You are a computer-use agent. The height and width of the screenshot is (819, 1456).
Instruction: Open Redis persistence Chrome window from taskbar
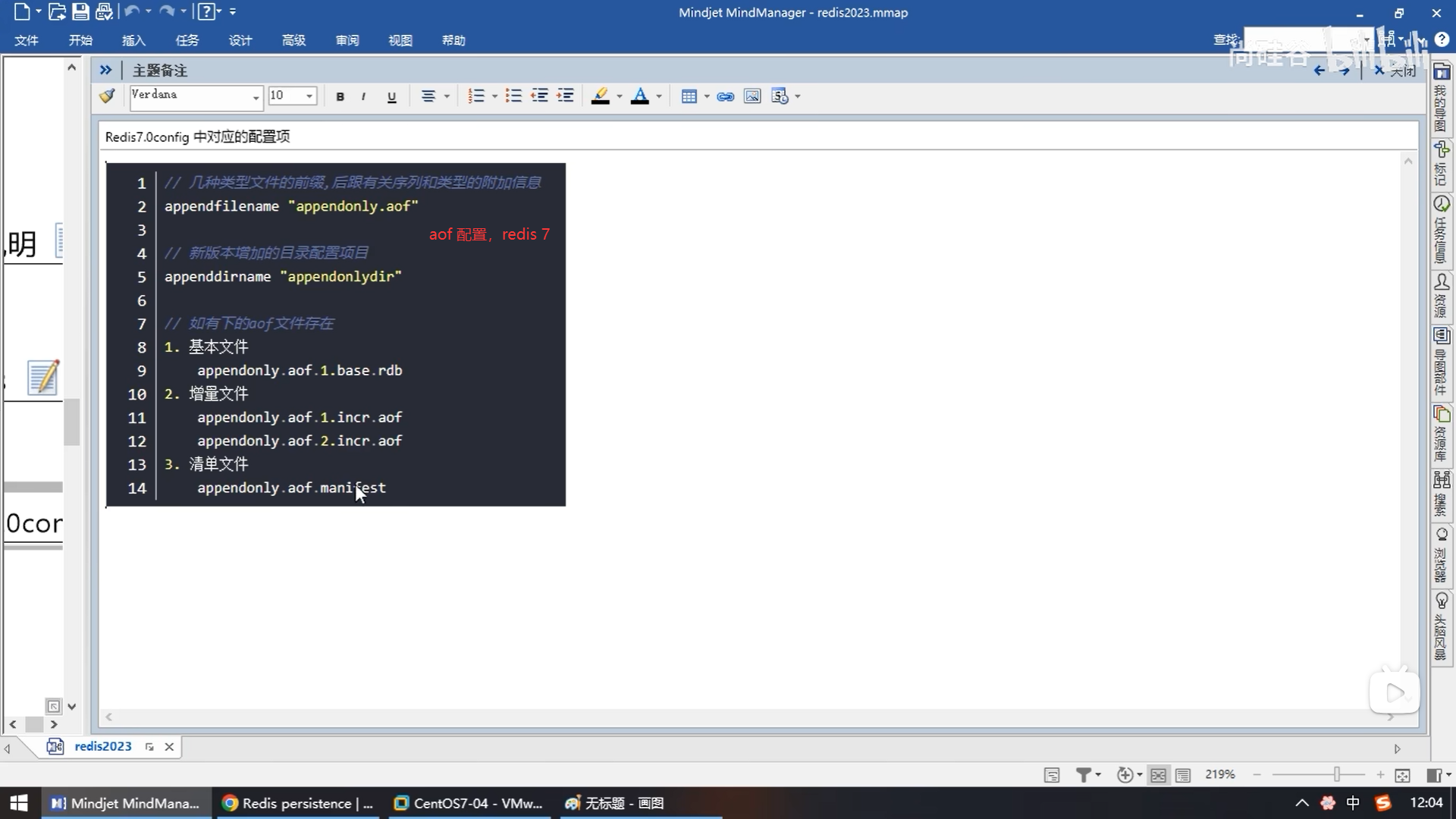pos(298,803)
